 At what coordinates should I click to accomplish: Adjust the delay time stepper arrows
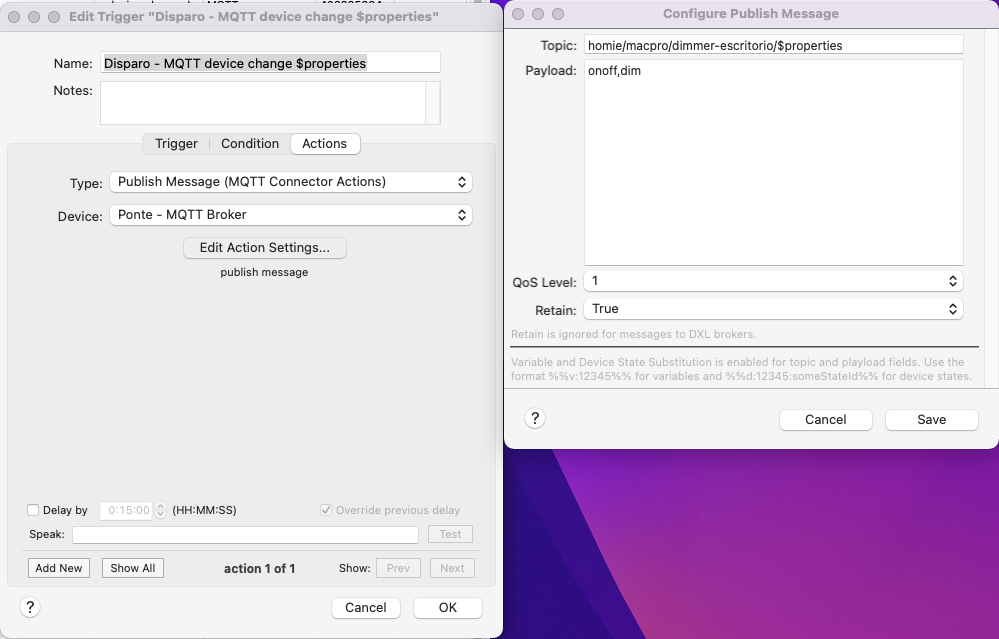(x=161, y=510)
